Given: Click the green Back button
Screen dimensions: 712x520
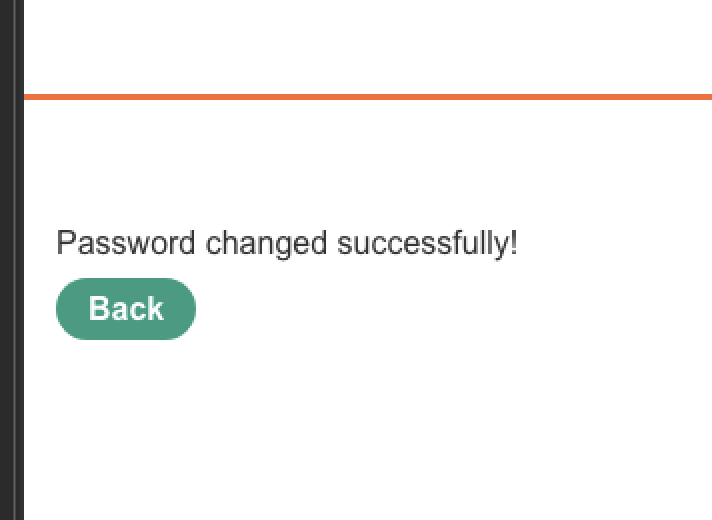Looking at the screenshot, I should (x=126, y=309).
